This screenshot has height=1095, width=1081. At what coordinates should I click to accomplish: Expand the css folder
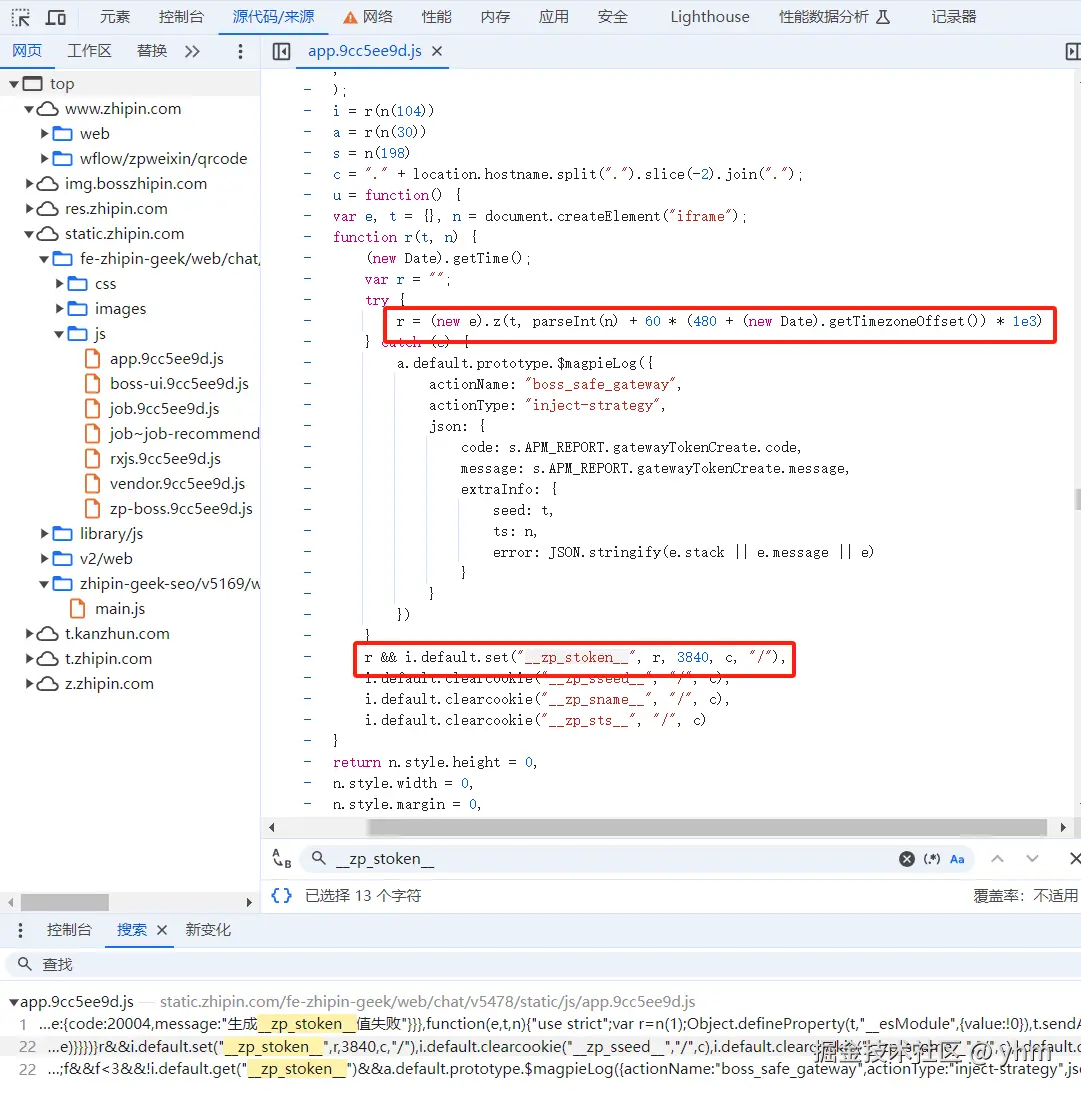tap(59, 284)
